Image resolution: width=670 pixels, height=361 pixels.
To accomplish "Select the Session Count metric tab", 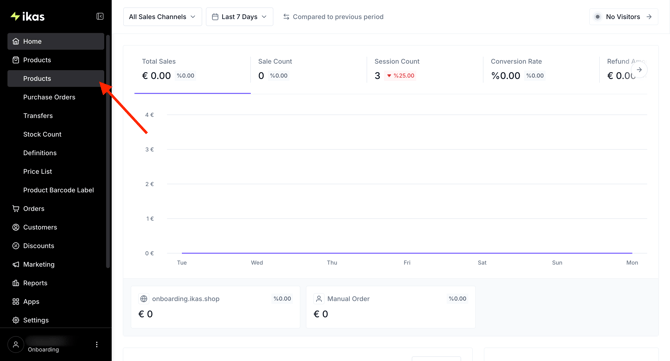I will click(x=425, y=70).
